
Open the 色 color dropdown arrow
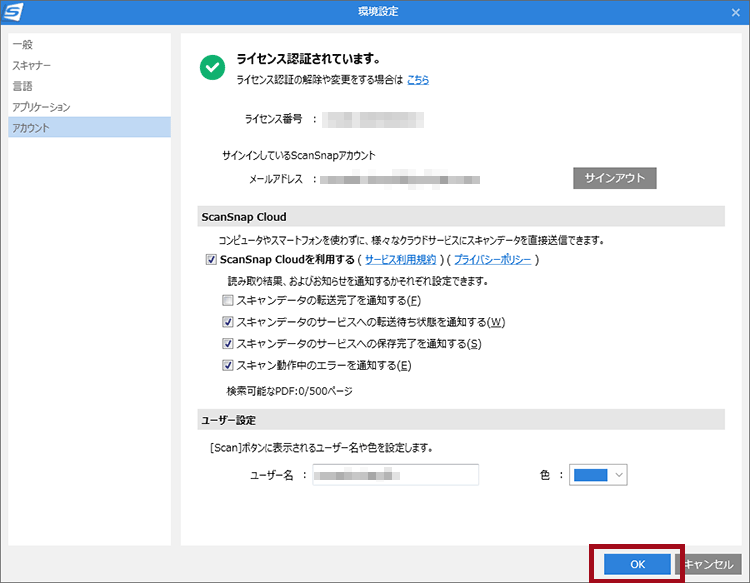[x=619, y=475]
